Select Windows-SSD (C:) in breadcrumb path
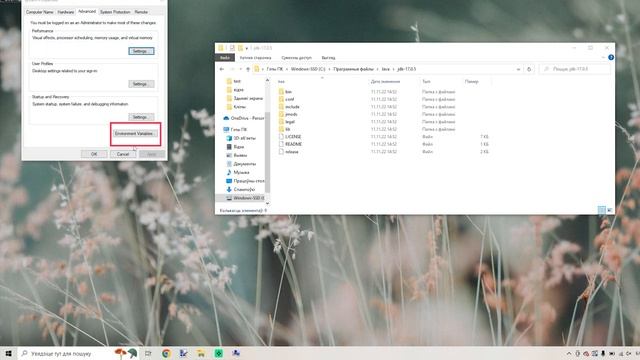This screenshot has height=360, width=640. pyautogui.click(x=308, y=69)
